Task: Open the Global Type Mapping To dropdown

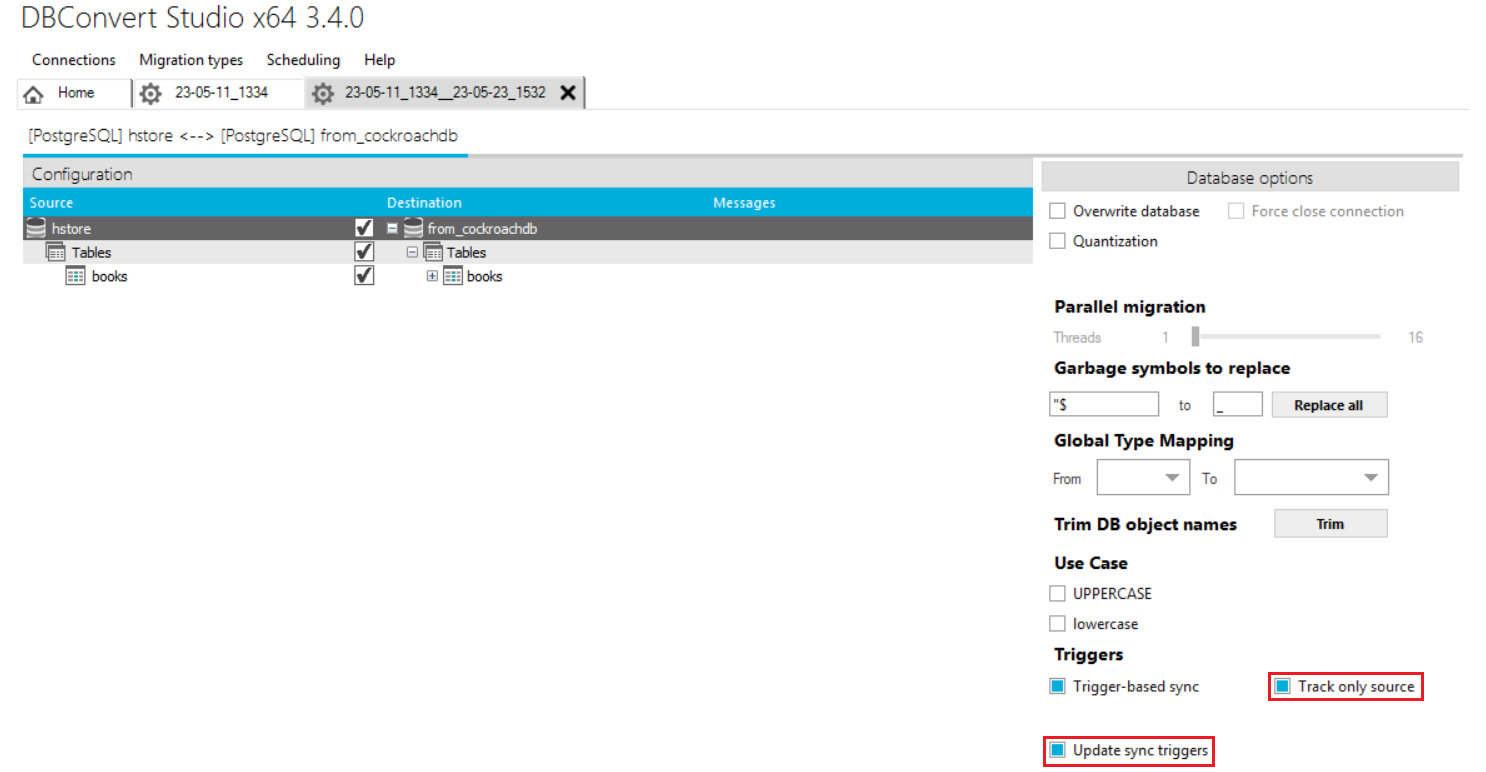Action: [1311, 477]
